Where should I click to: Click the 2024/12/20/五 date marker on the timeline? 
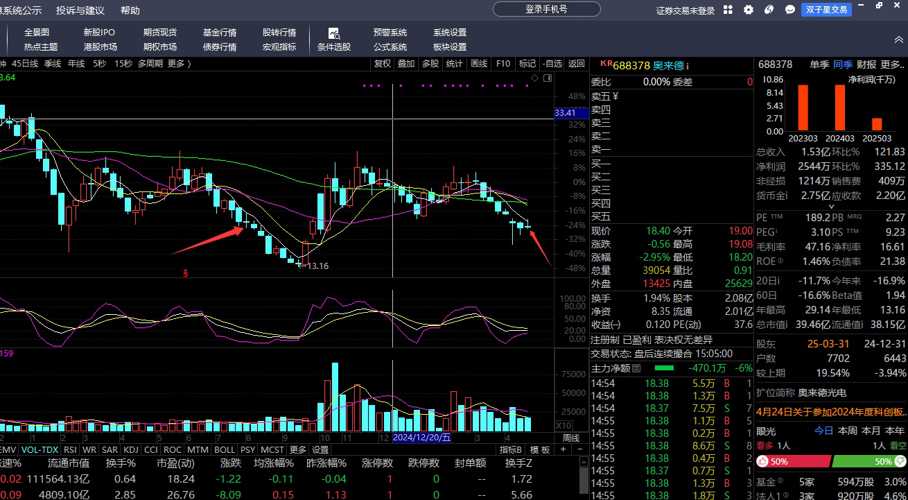[422, 437]
